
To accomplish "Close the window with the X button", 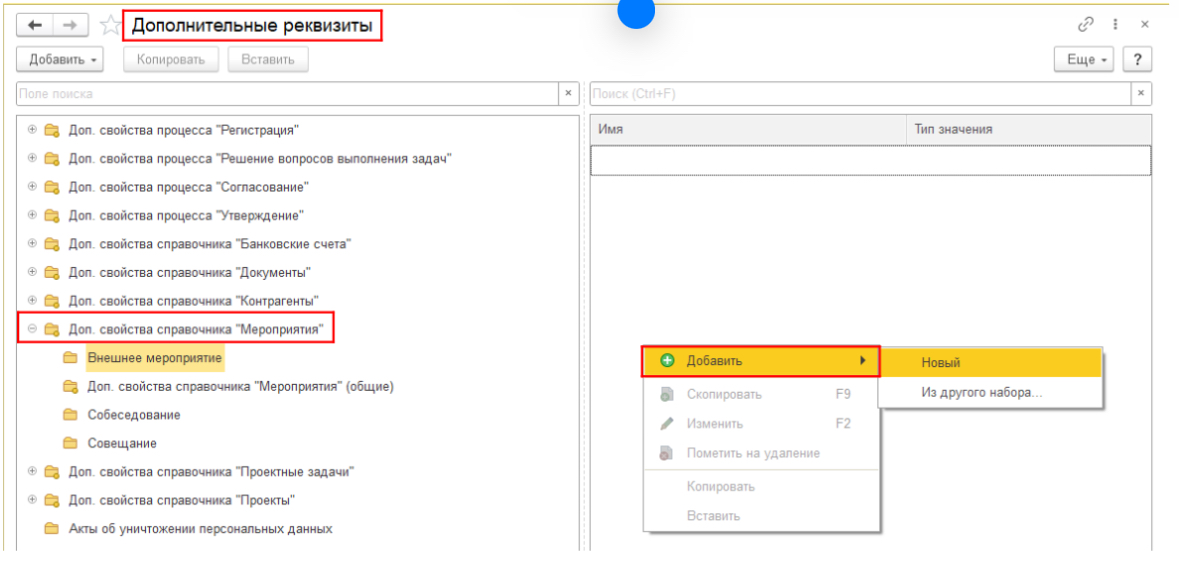I will [1145, 25].
